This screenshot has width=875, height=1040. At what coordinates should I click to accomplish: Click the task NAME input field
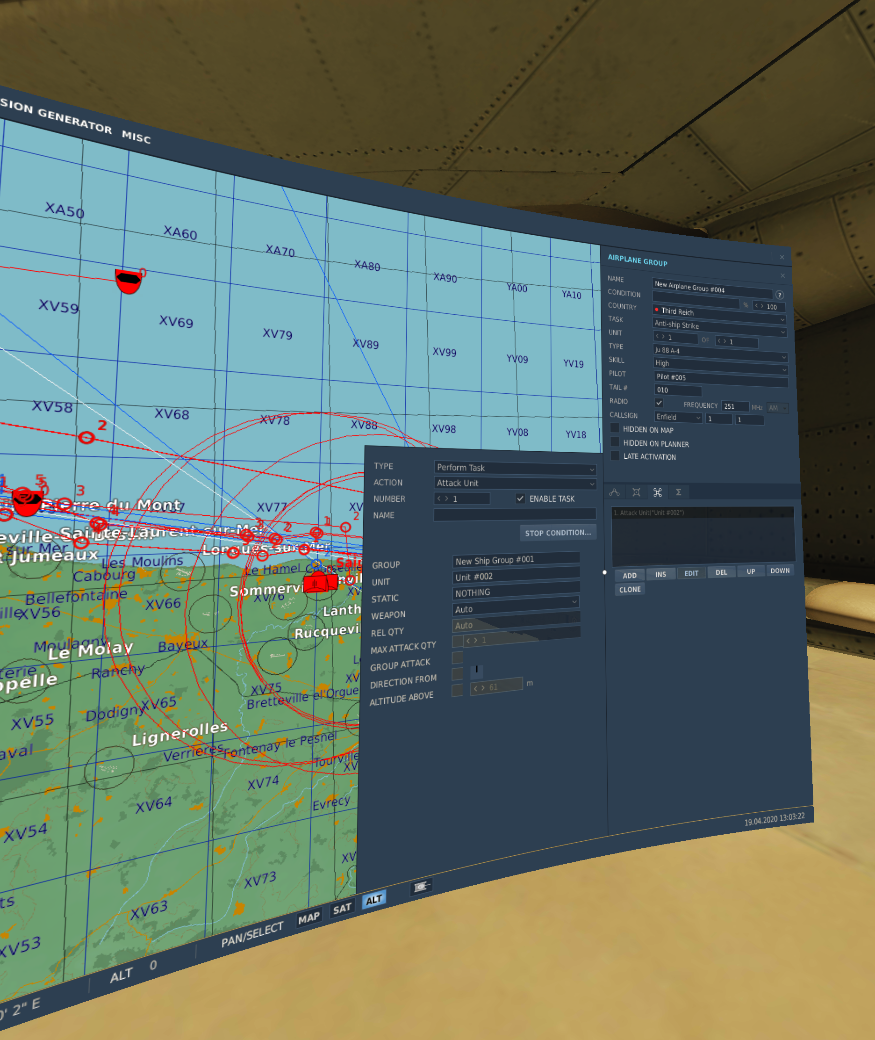[515, 514]
